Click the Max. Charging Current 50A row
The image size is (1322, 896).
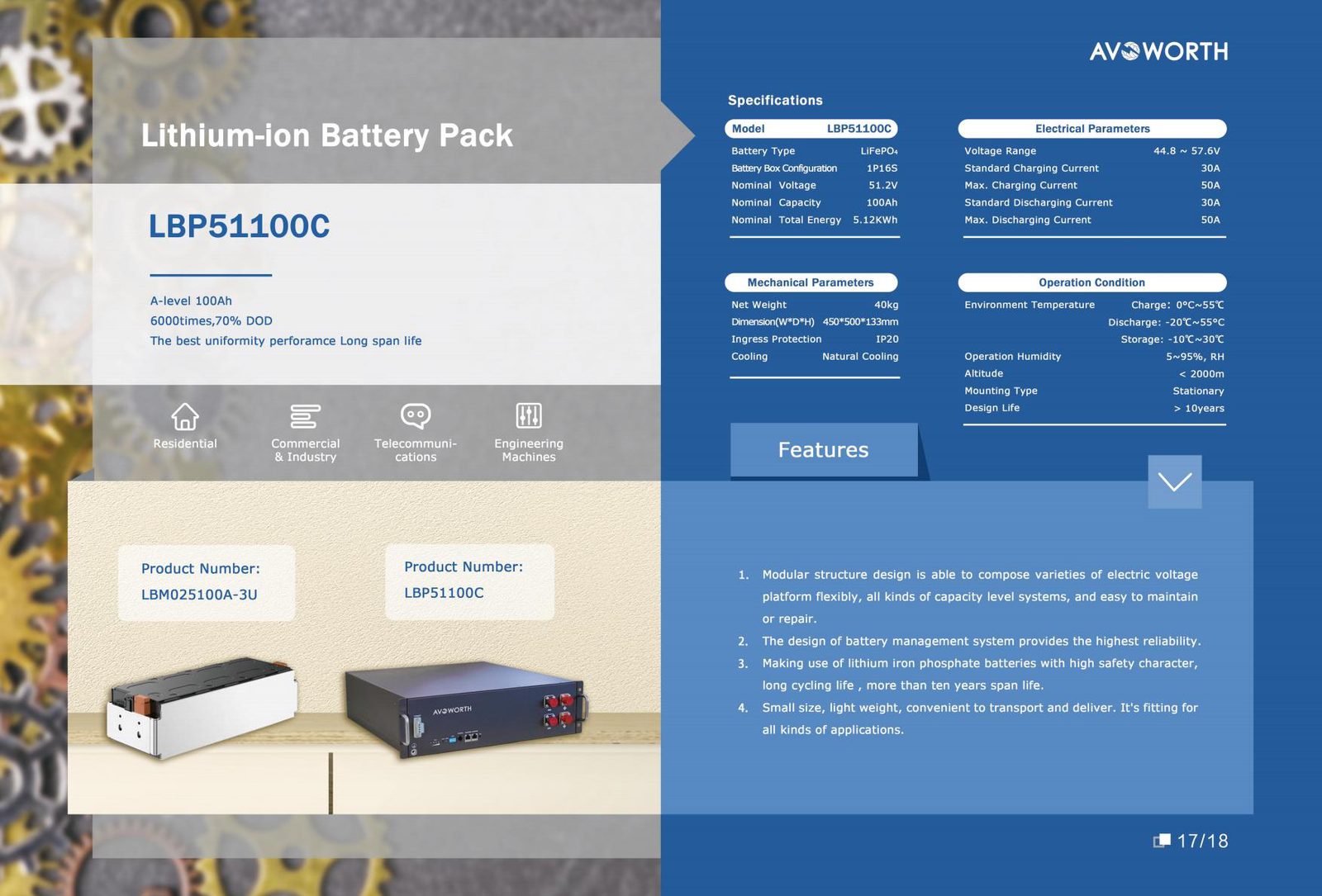1092,186
